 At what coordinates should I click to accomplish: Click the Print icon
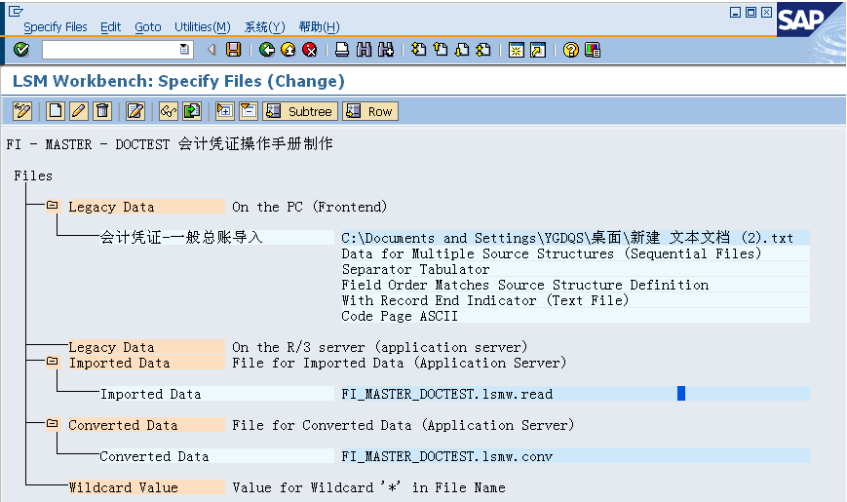coord(342,50)
